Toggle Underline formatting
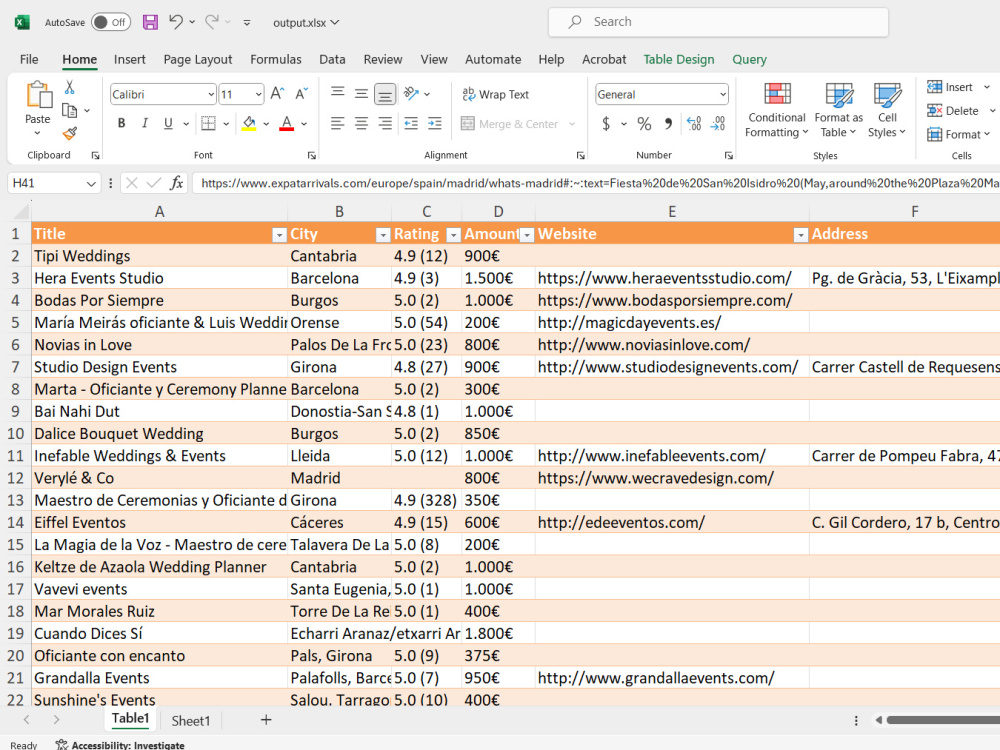 click(168, 123)
